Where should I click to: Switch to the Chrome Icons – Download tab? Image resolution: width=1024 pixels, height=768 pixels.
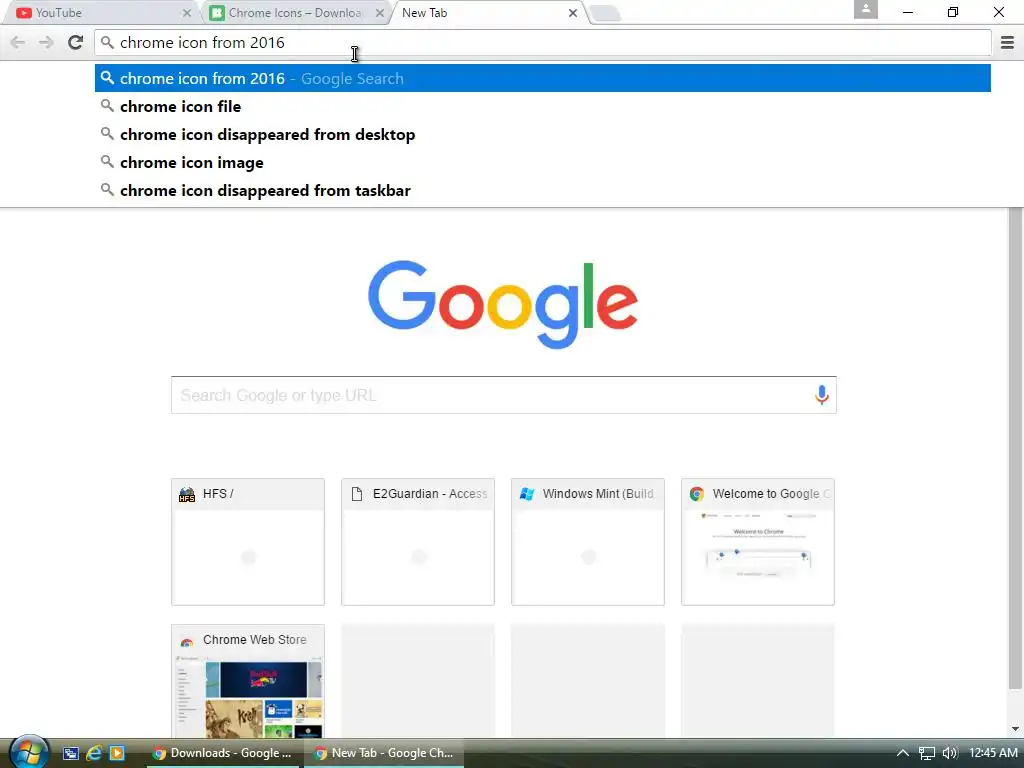[x=294, y=12]
